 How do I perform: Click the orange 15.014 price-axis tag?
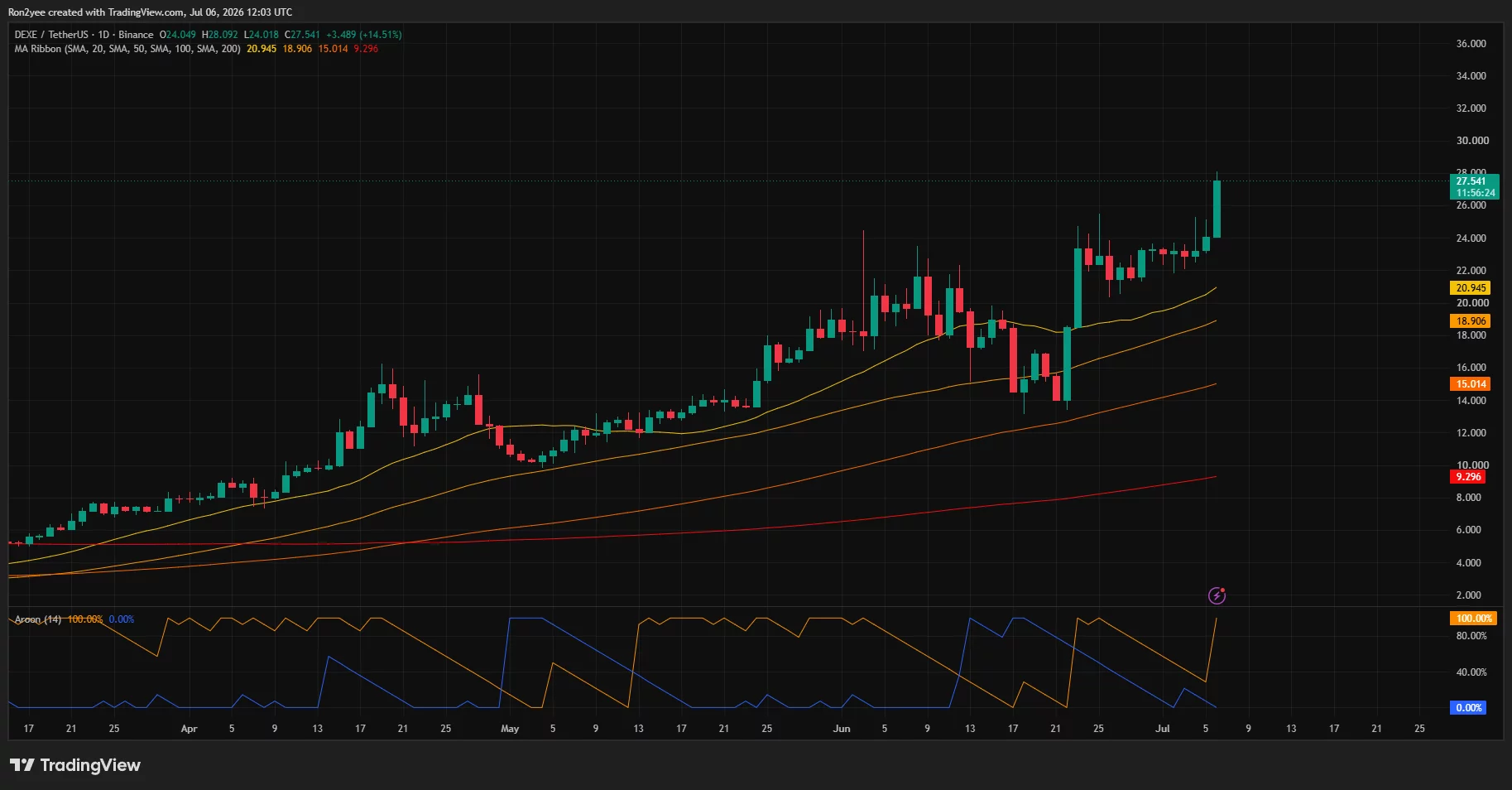coord(1471,384)
